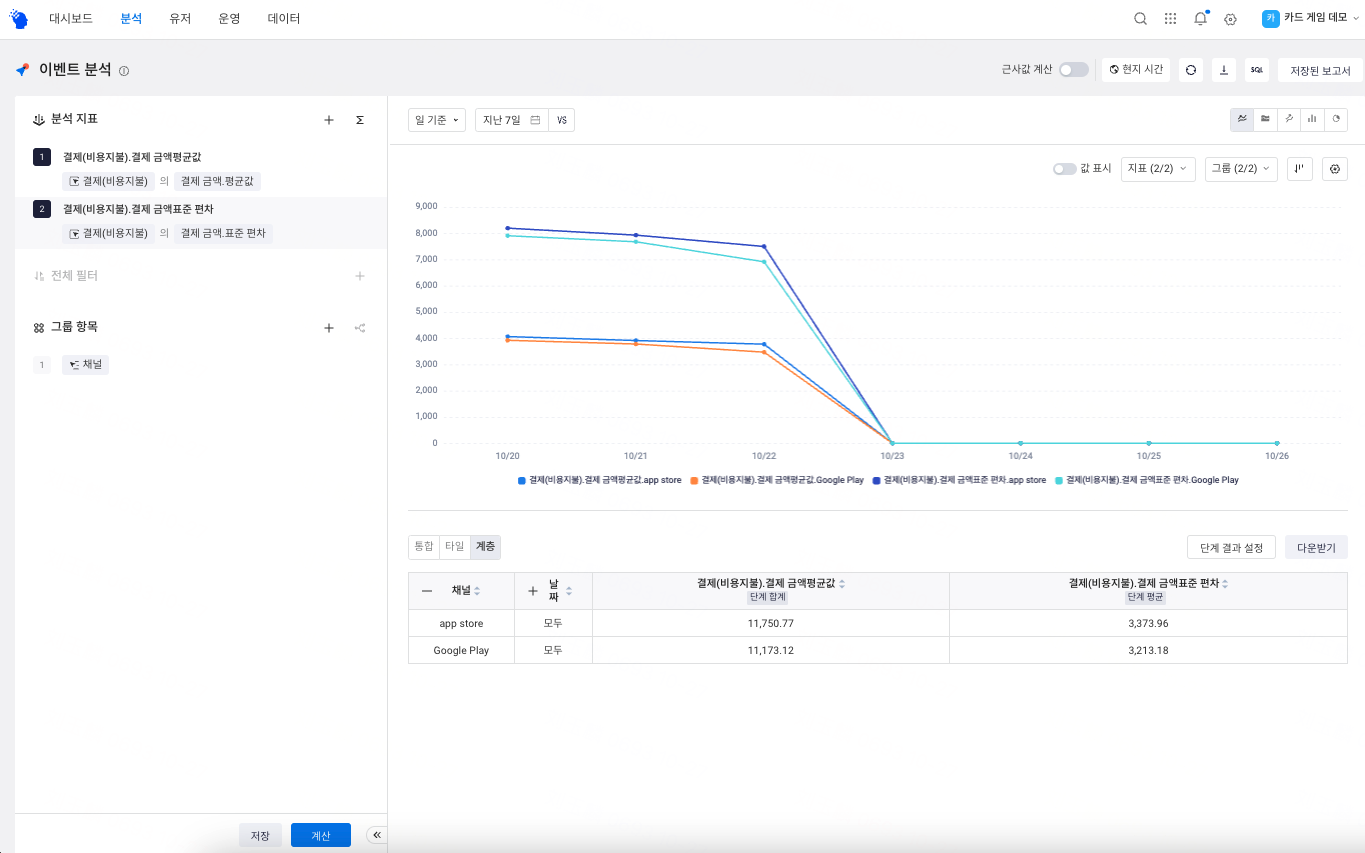This screenshot has width=1365, height=853.
Task: Click the 현지 시간 button
Action: click(x=1136, y=70)
